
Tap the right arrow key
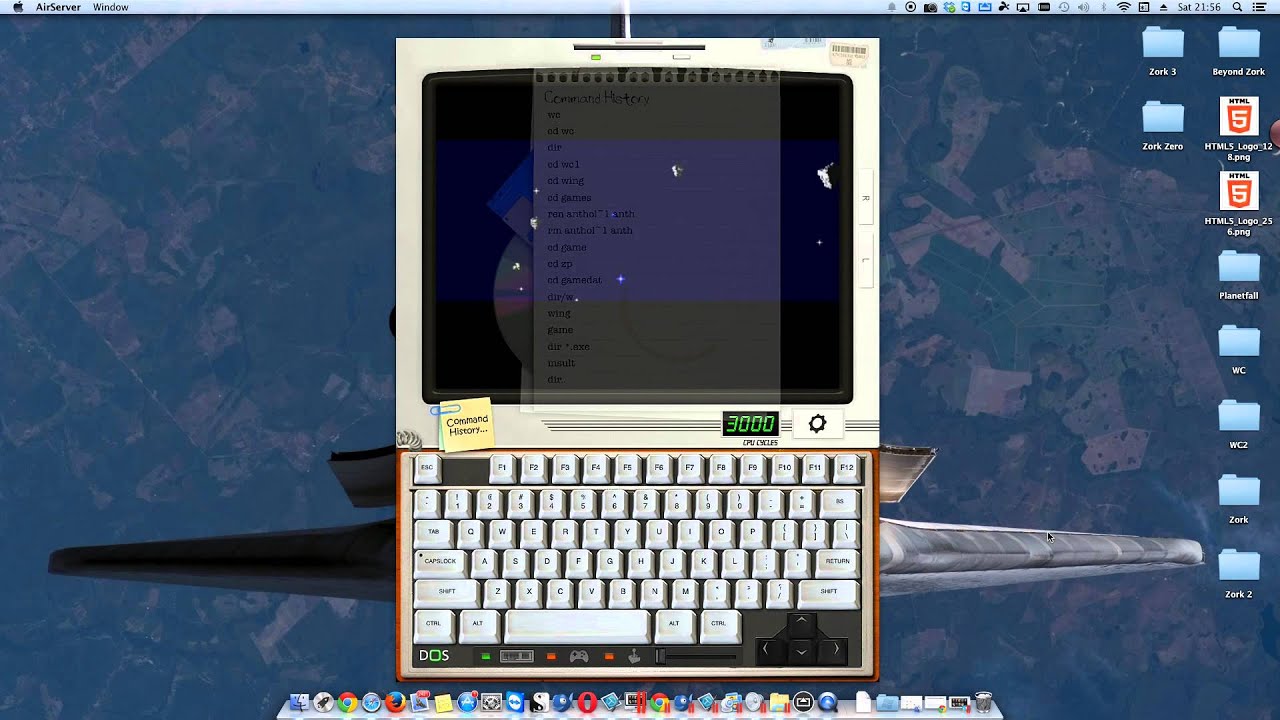tap(835, 651)
